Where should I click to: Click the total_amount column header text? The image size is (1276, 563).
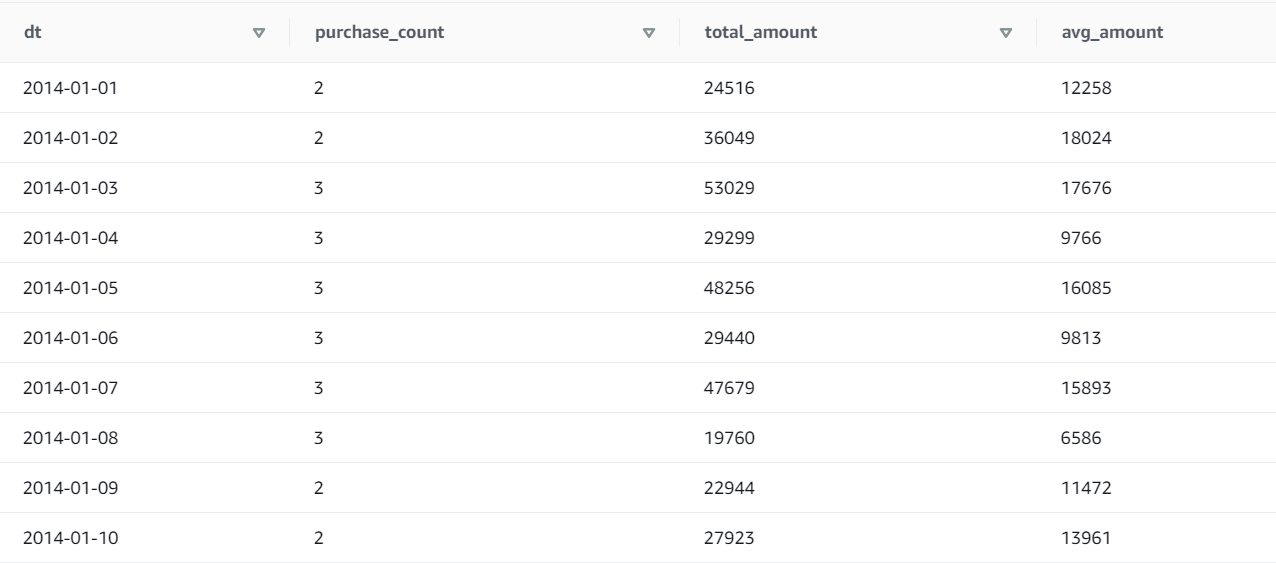click(x=760, y=33)
